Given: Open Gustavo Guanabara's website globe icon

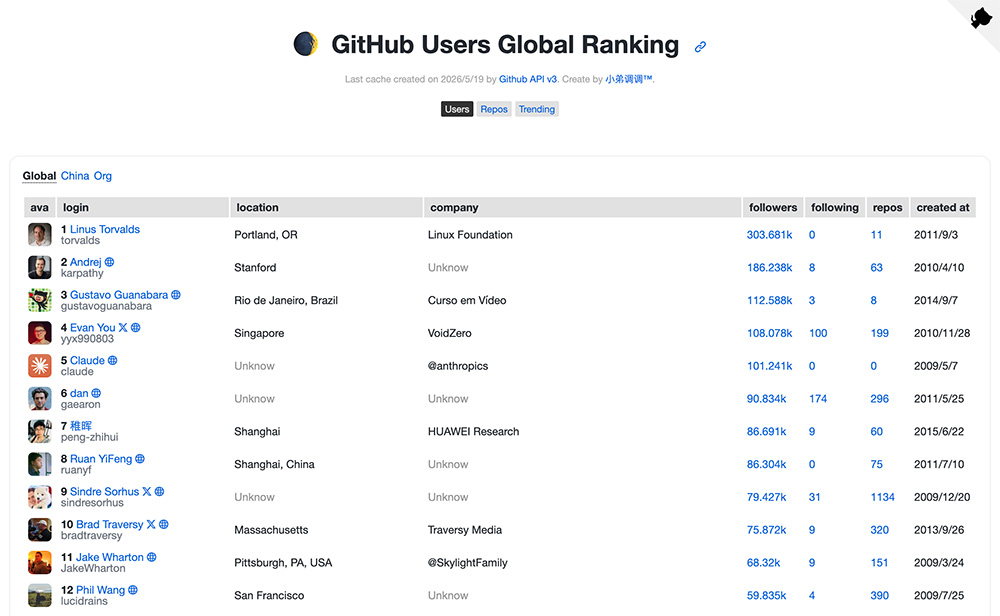Looking at the screenshot, I should click(176, 295).
